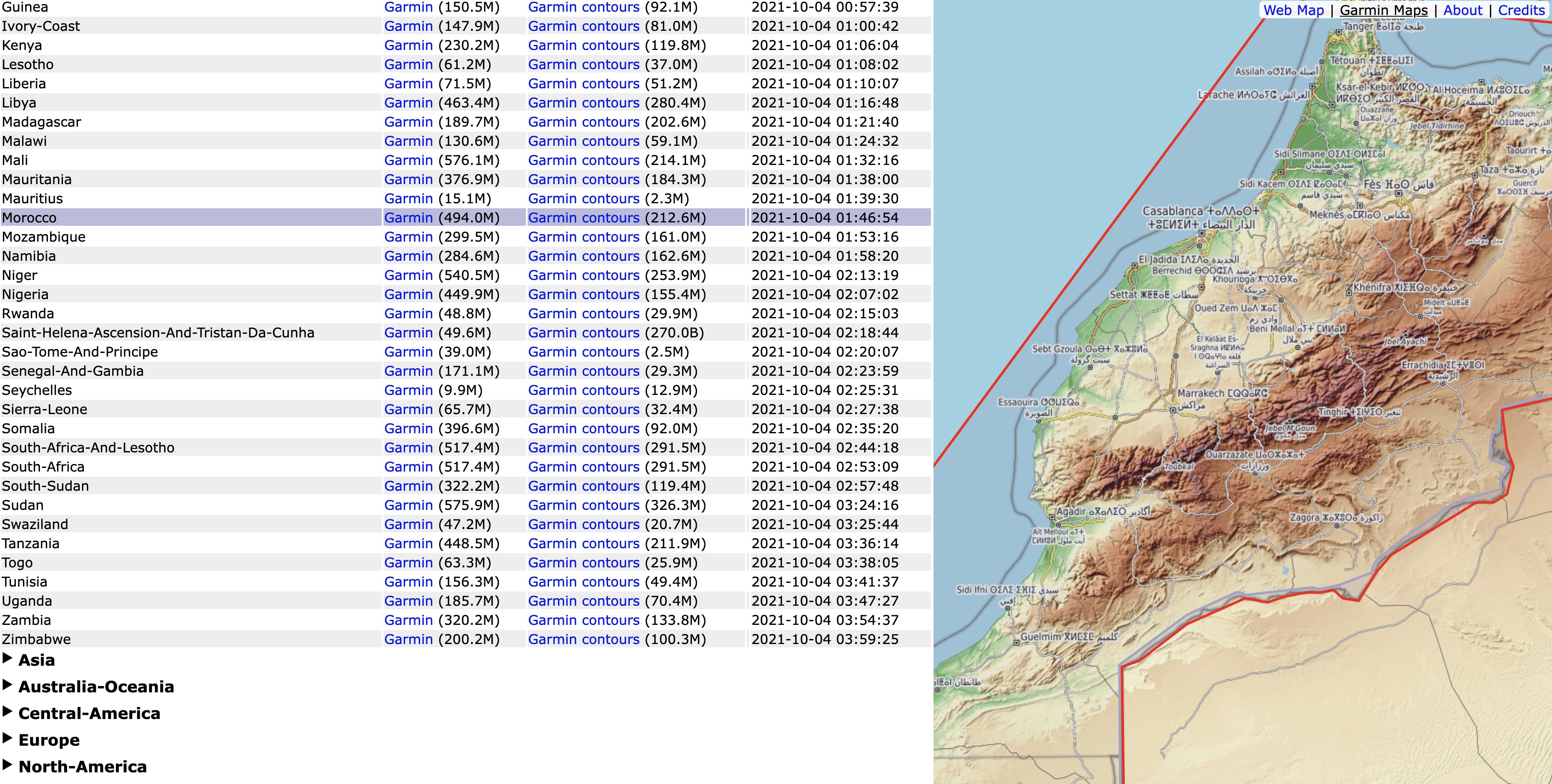Expand the Central-America section
Screen dimensions: 1552x784
(x=89, y=714)
